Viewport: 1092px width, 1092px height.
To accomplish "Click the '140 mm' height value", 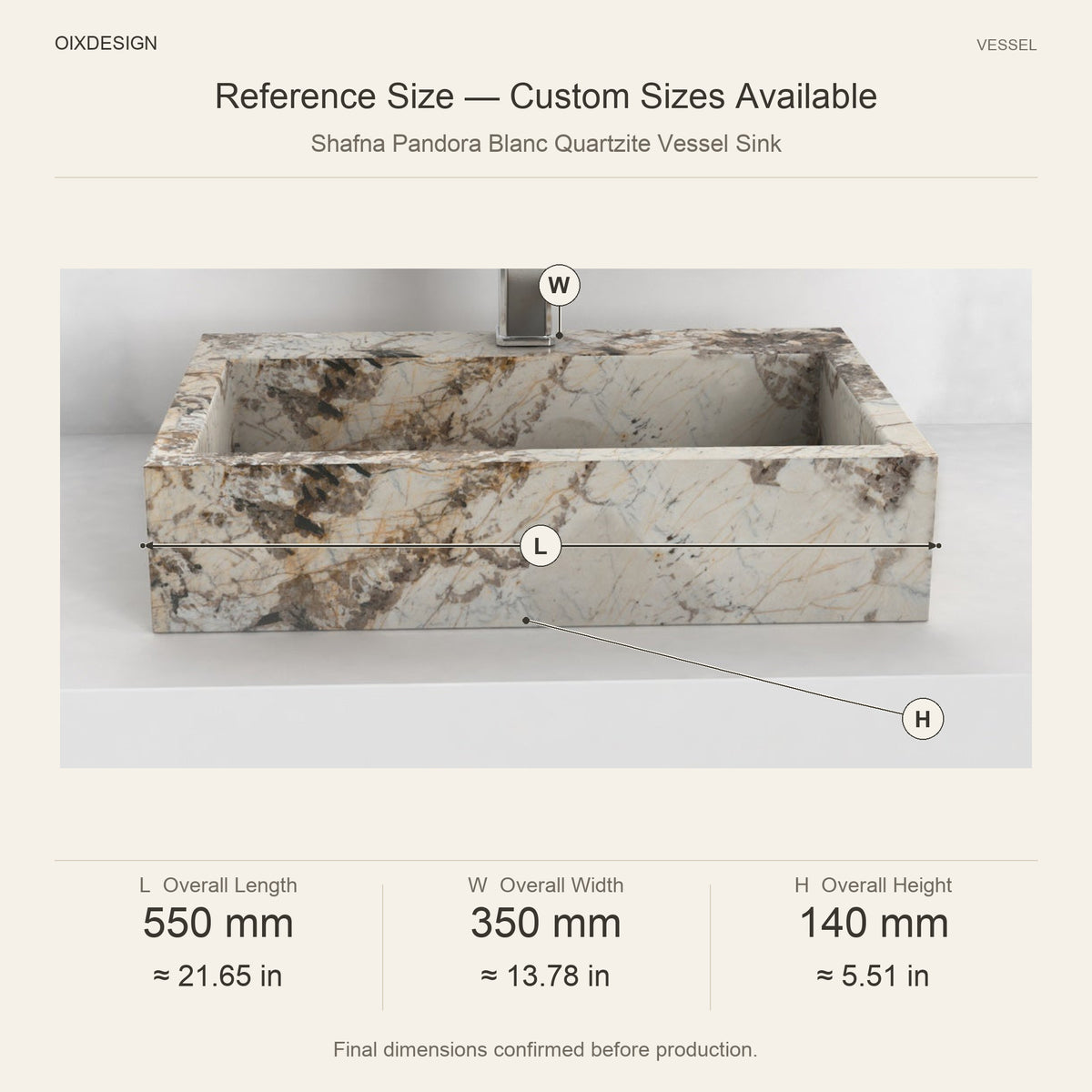I will click(874, 924).
